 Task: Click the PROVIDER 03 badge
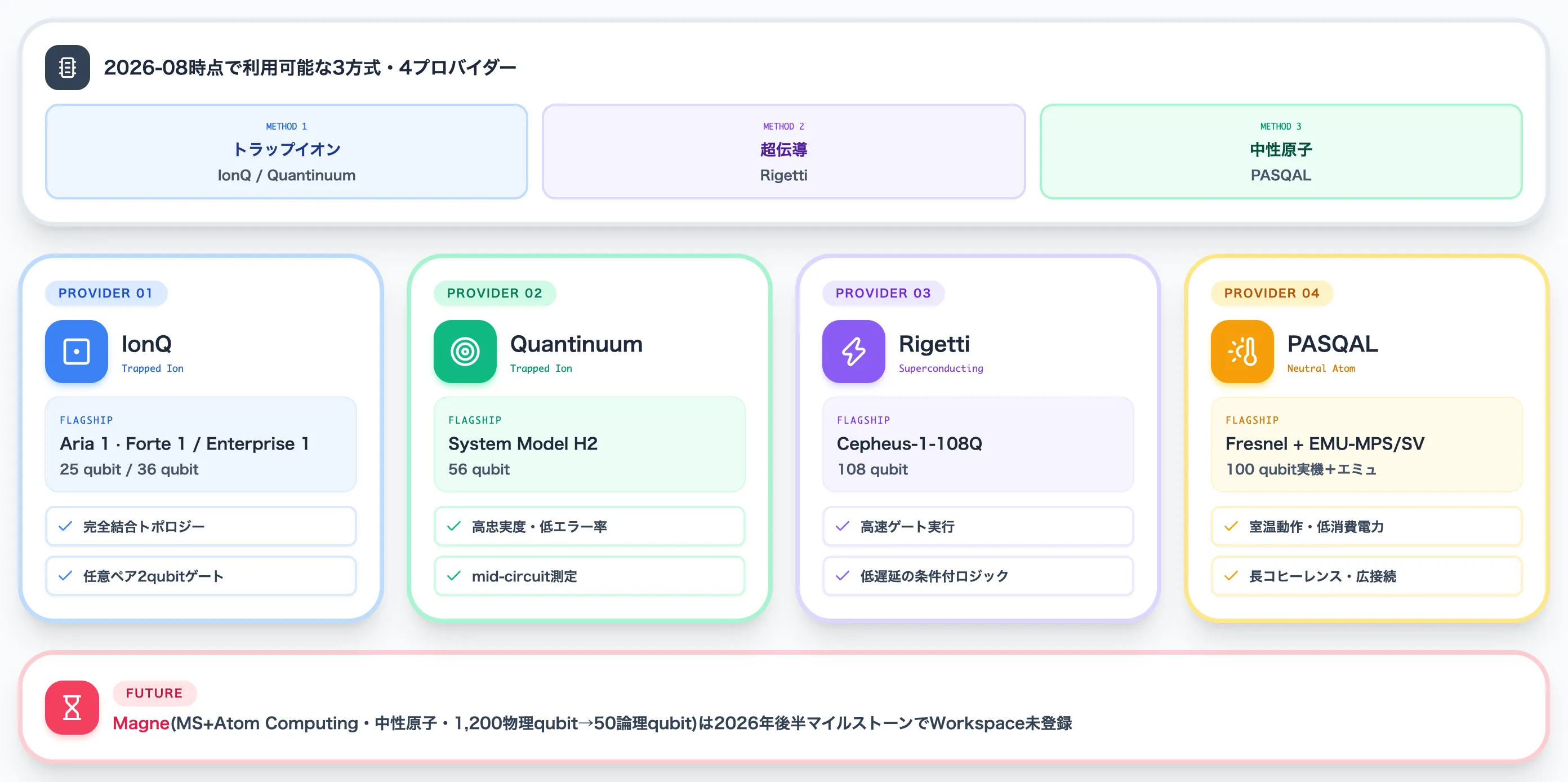[x=883, y=293]
